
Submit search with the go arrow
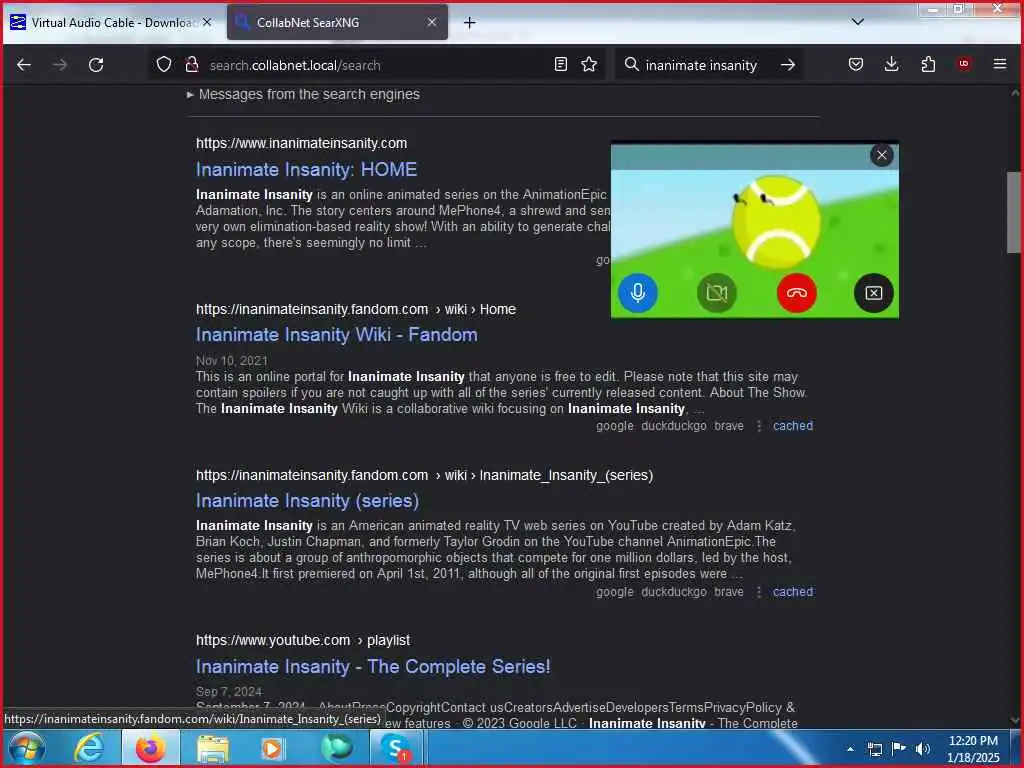[x=788, y=65]
